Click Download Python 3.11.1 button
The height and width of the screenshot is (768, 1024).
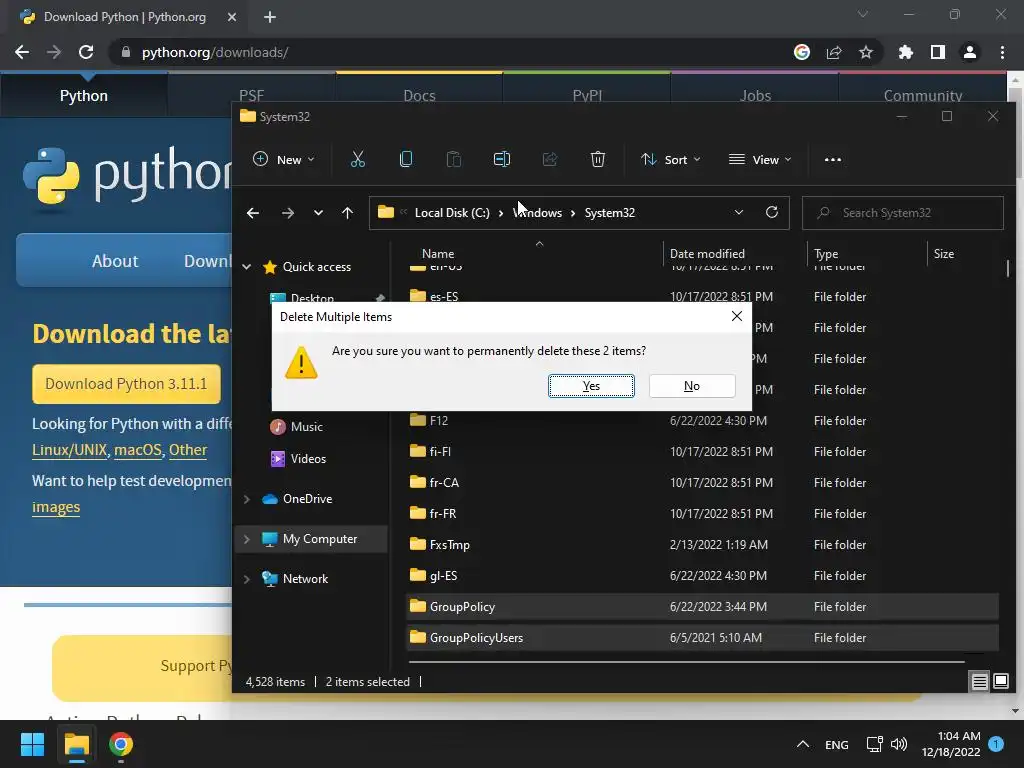click(x=126, y=383)
